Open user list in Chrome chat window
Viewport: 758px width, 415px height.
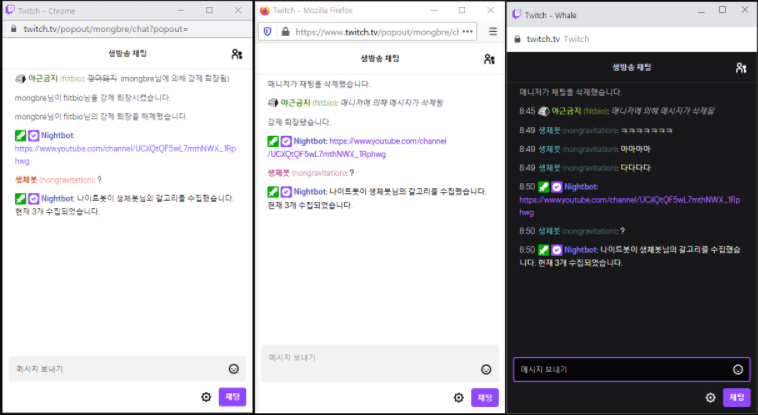pos(236,54)
